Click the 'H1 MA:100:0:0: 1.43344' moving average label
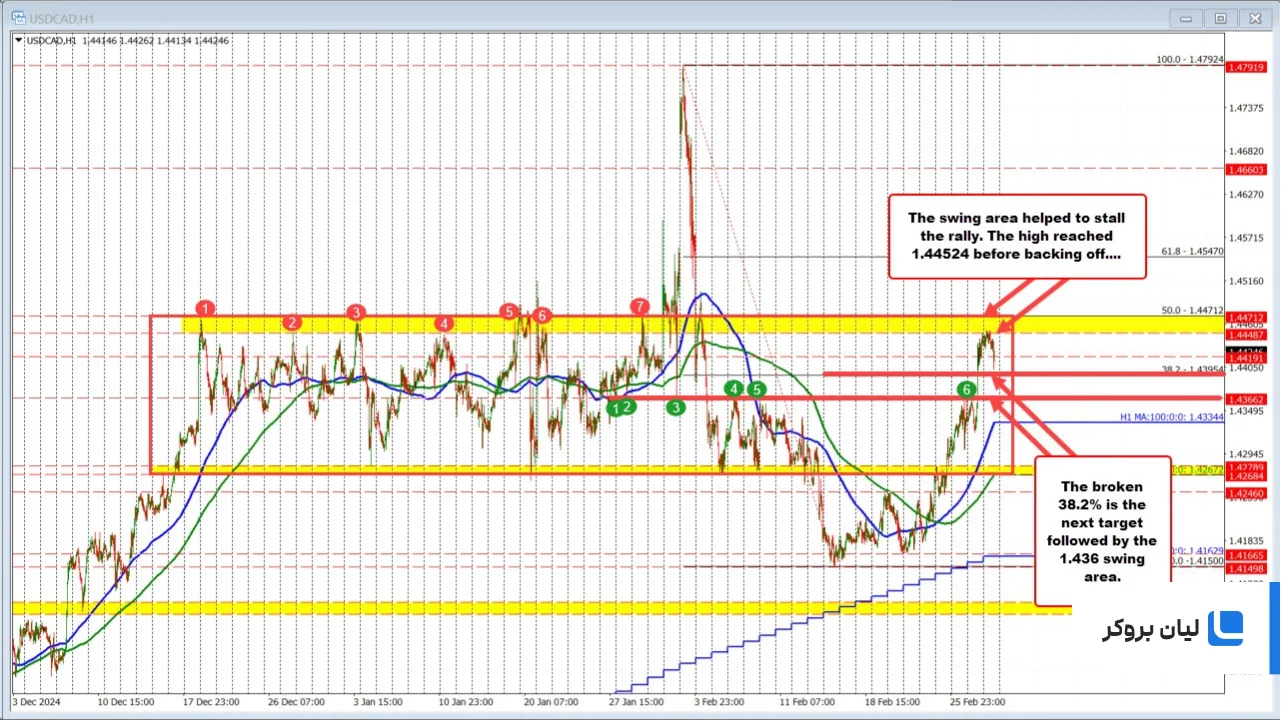This screenshot has height=720, width=1281. click(1172, 415)
